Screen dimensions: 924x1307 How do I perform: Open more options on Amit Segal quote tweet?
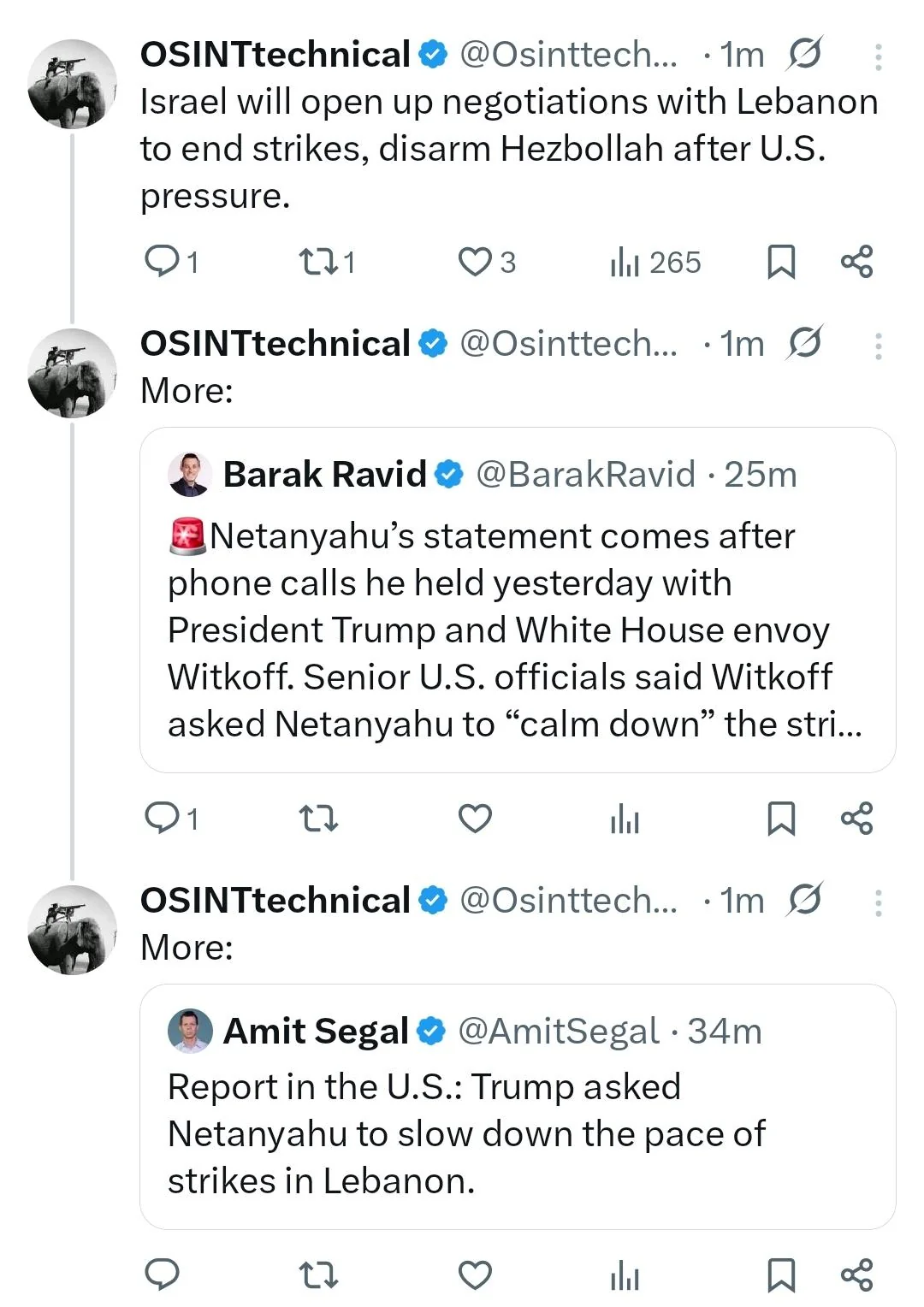(x=878, y=902)
